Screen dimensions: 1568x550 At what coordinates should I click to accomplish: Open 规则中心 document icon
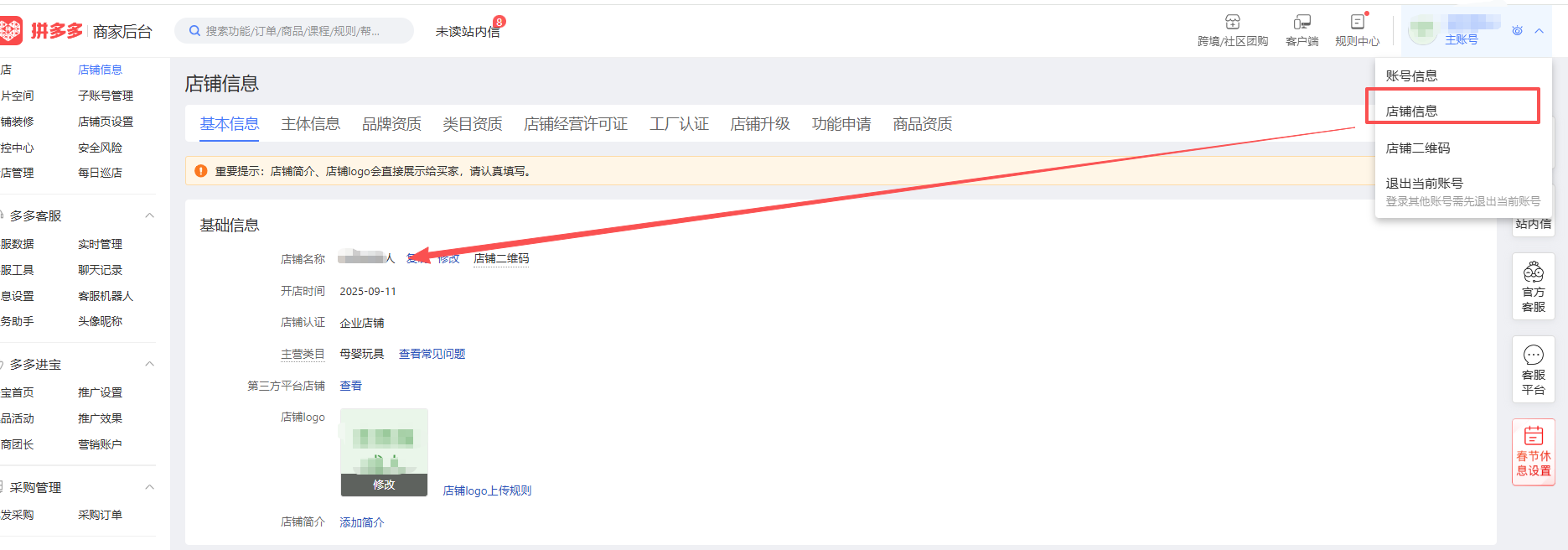[x=1357, y=23]
